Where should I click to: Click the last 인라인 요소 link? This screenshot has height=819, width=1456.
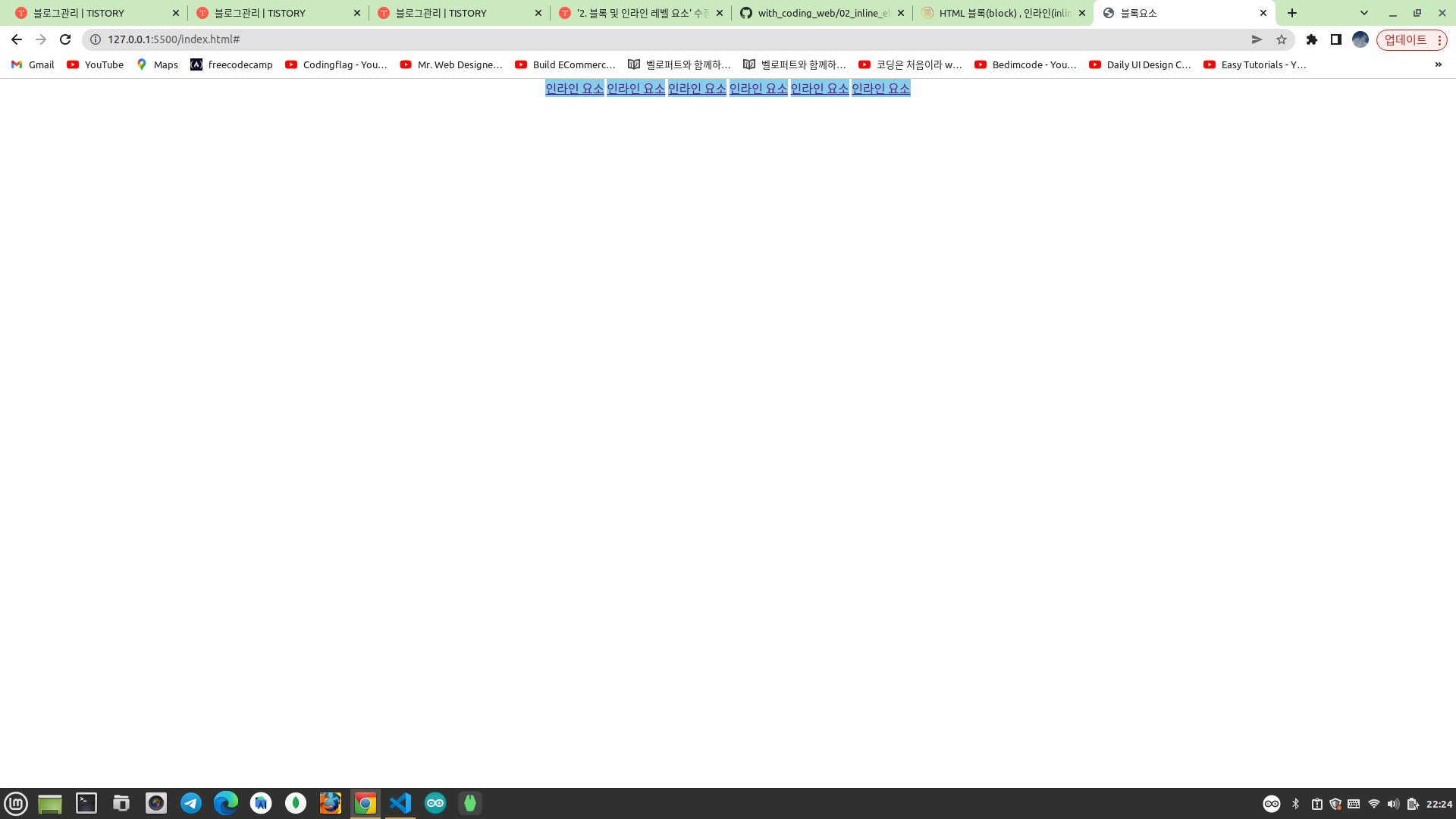(x=880, y=89)
